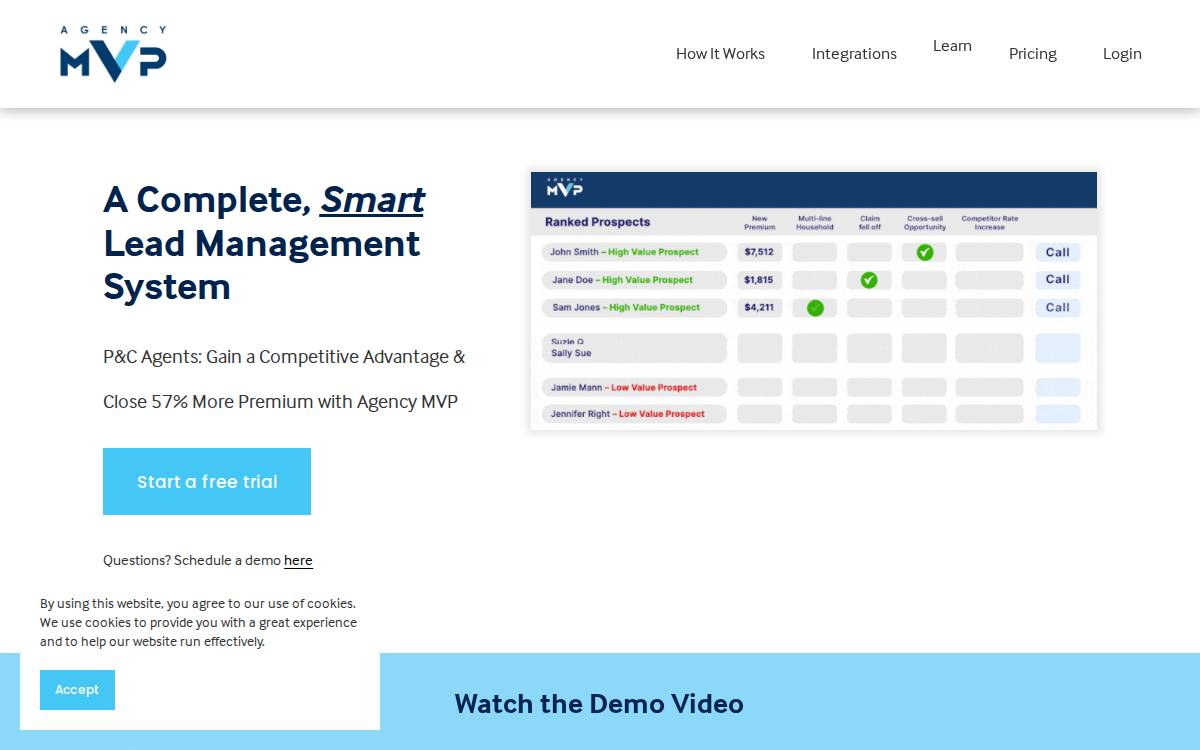The width and height of the screenshot is (1200, 750).
Task: Open the Login page
Action: point(1122,54)
